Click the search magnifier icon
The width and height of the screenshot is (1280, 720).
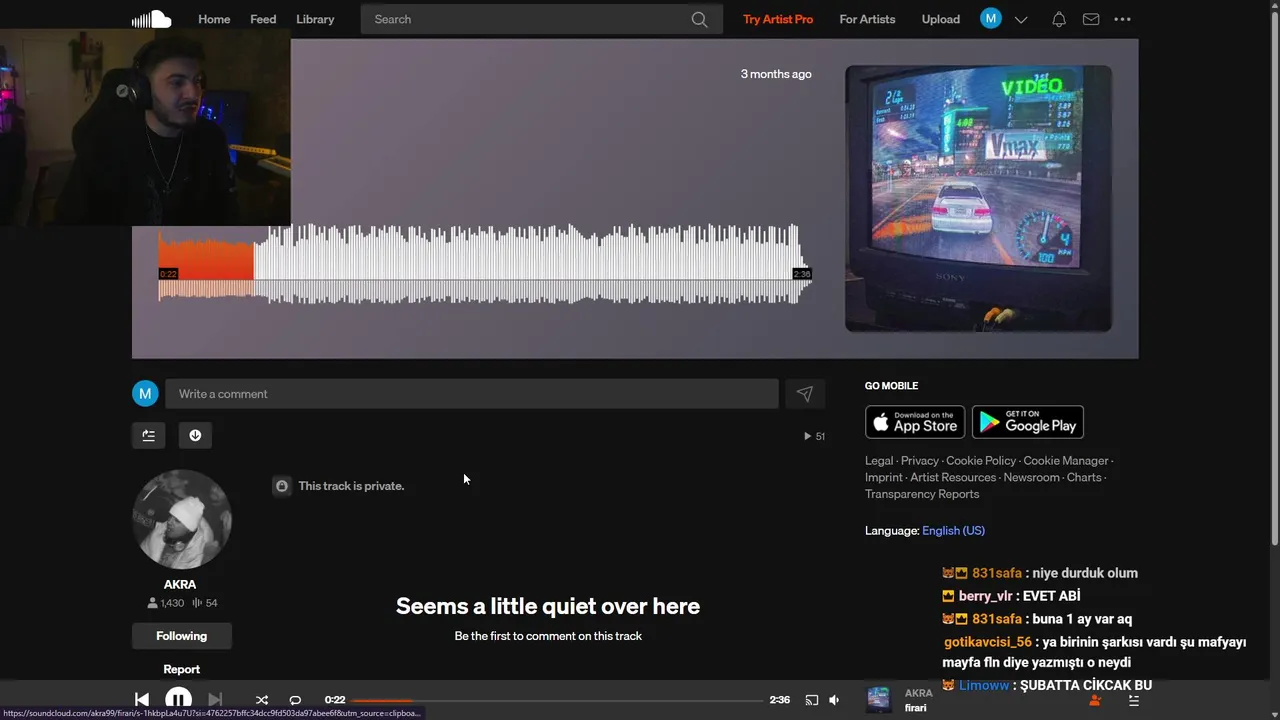click(x=699, y=19)
